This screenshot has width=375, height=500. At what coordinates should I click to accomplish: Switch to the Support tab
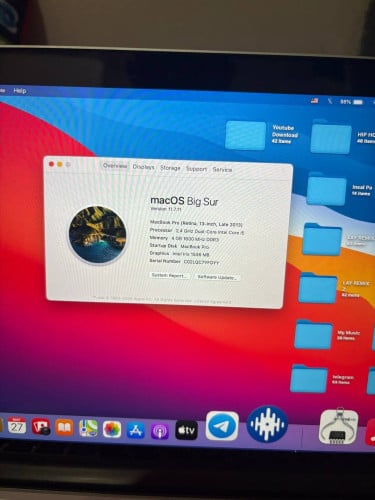tap(196, 169)
